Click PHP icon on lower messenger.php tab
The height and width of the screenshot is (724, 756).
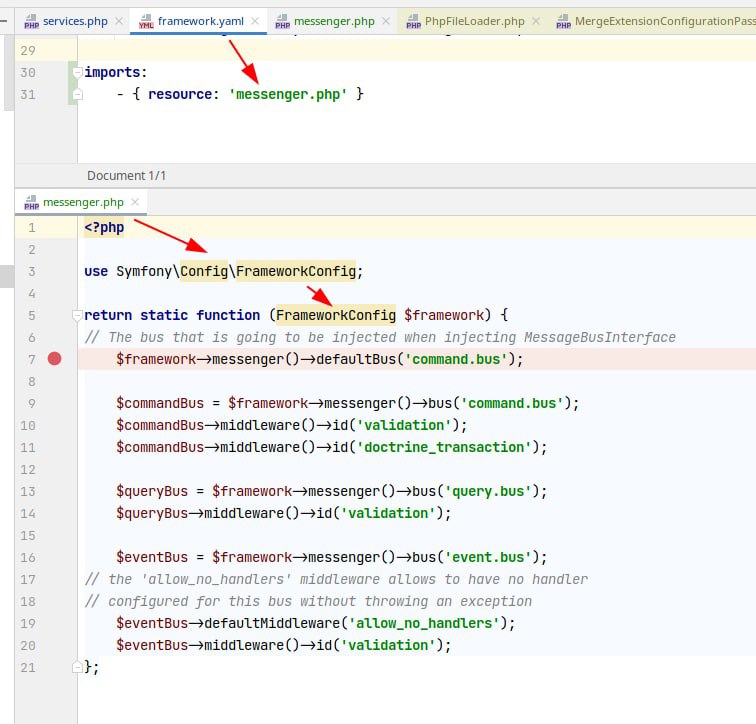point(31,202)
